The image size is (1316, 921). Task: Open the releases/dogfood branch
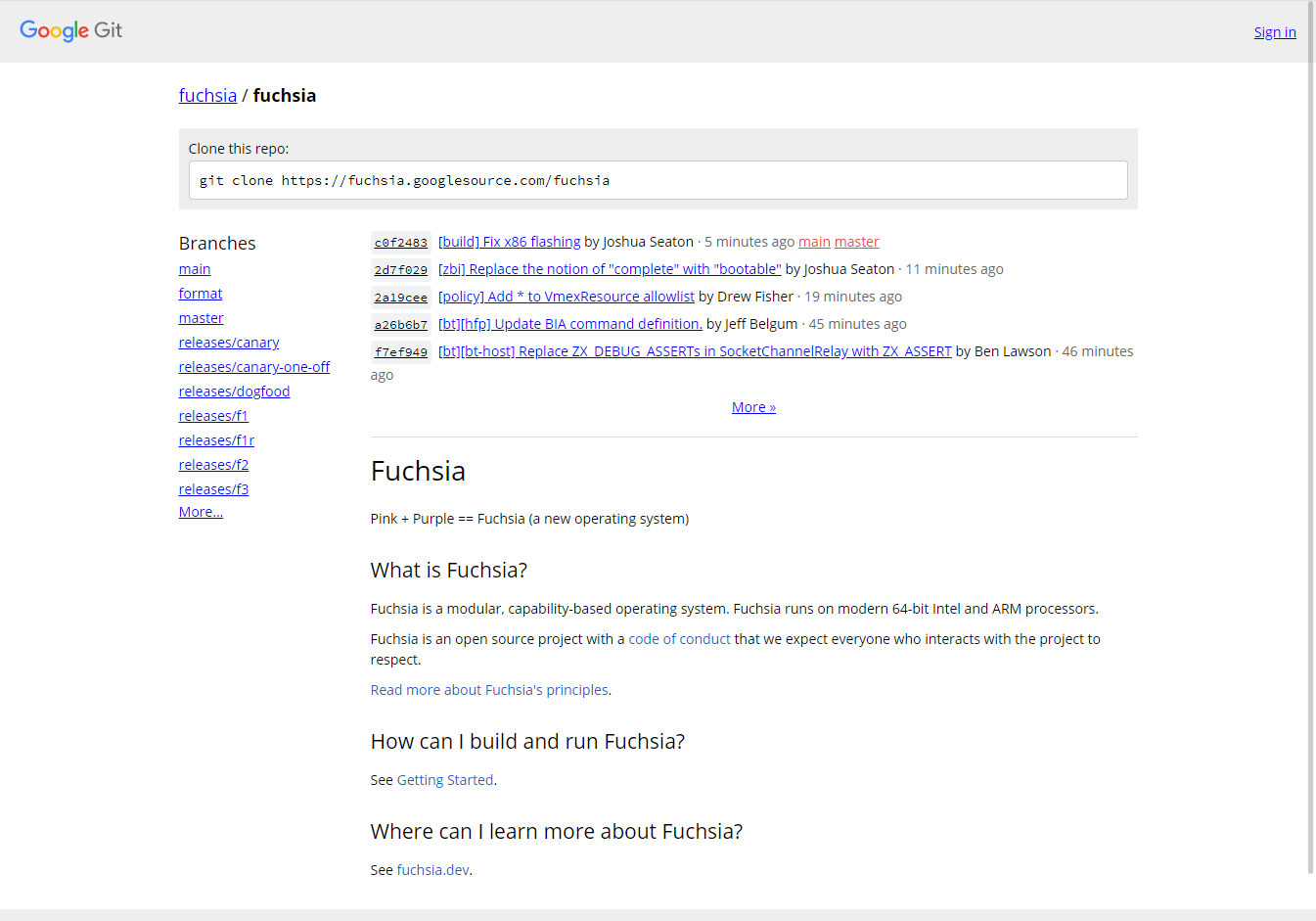(234, 391)
